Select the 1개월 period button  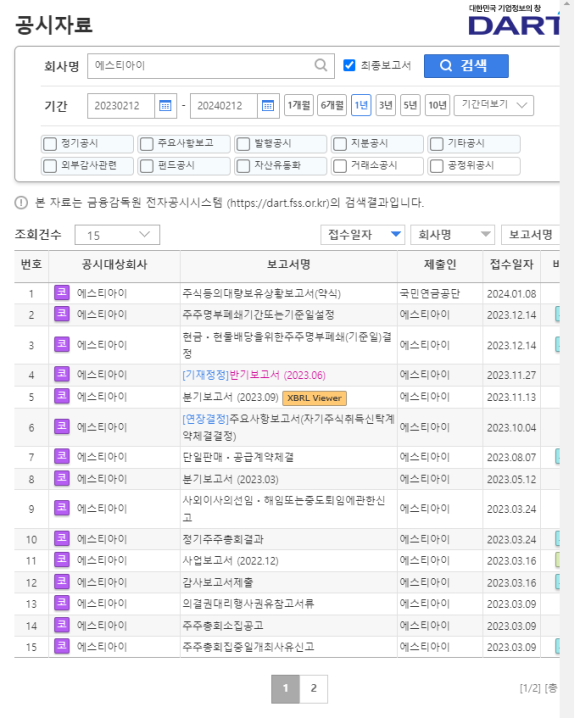pyautogui.click(x=298, y=105)
